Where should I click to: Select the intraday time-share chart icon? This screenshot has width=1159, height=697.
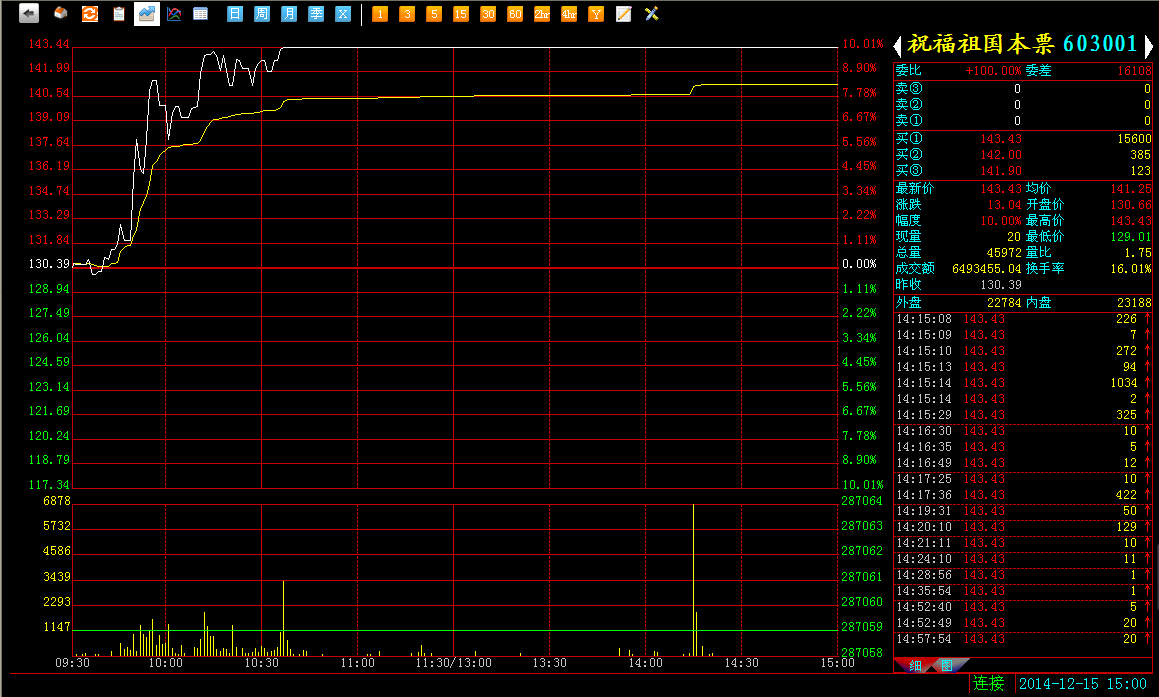[x=146, y=13]
